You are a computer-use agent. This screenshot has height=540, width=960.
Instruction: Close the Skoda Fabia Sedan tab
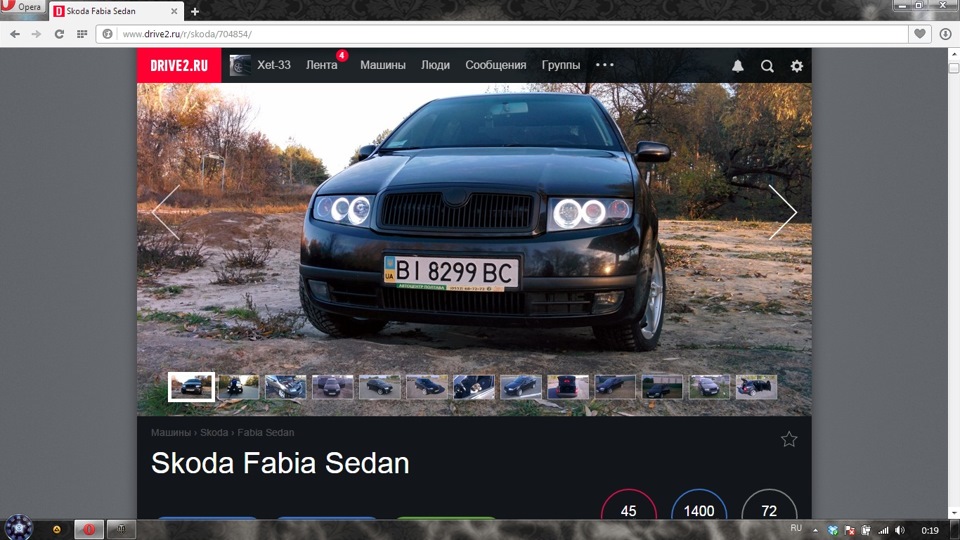(174, 11)
